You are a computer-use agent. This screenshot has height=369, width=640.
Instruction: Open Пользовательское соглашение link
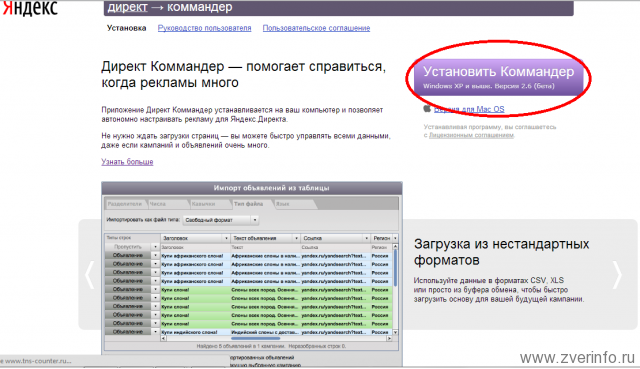(316, 28)
